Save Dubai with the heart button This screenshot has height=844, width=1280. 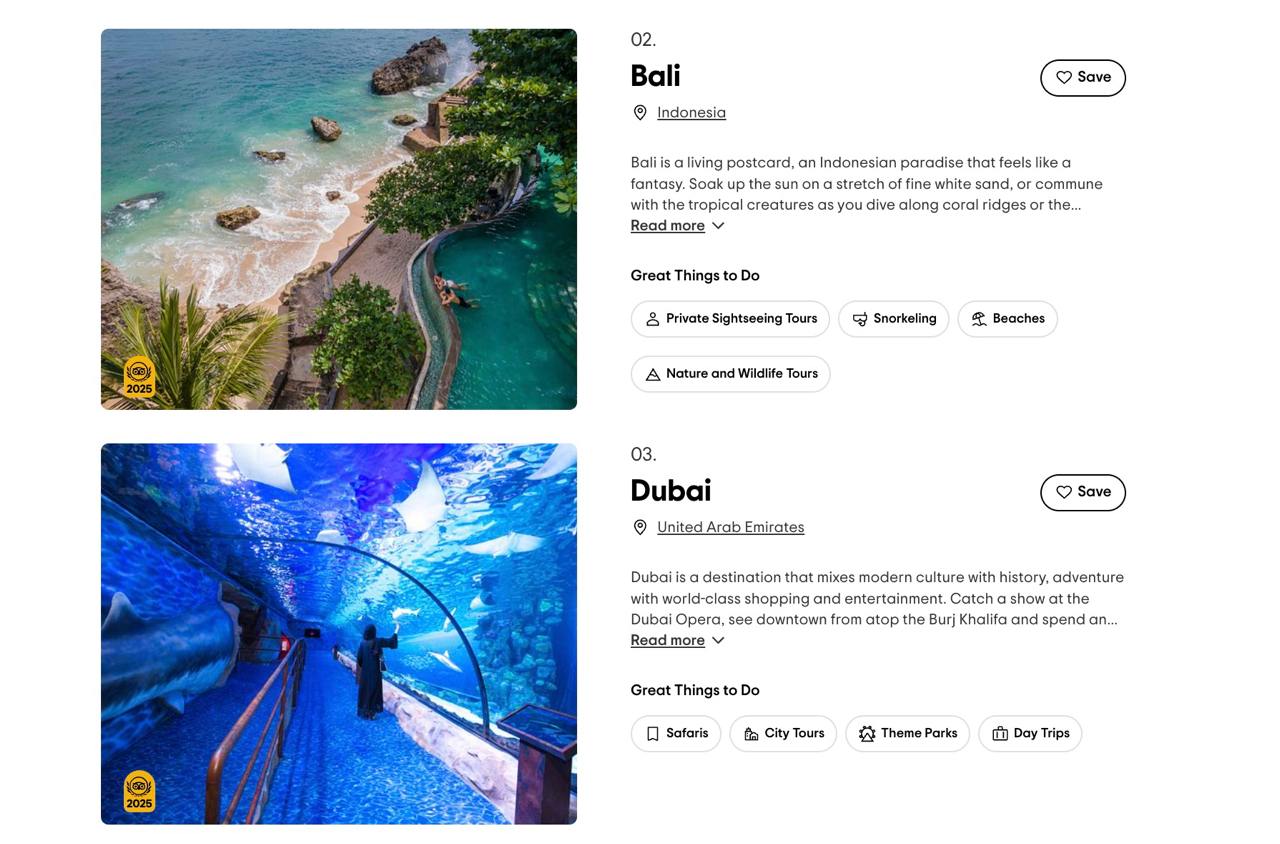(1083, 492)
